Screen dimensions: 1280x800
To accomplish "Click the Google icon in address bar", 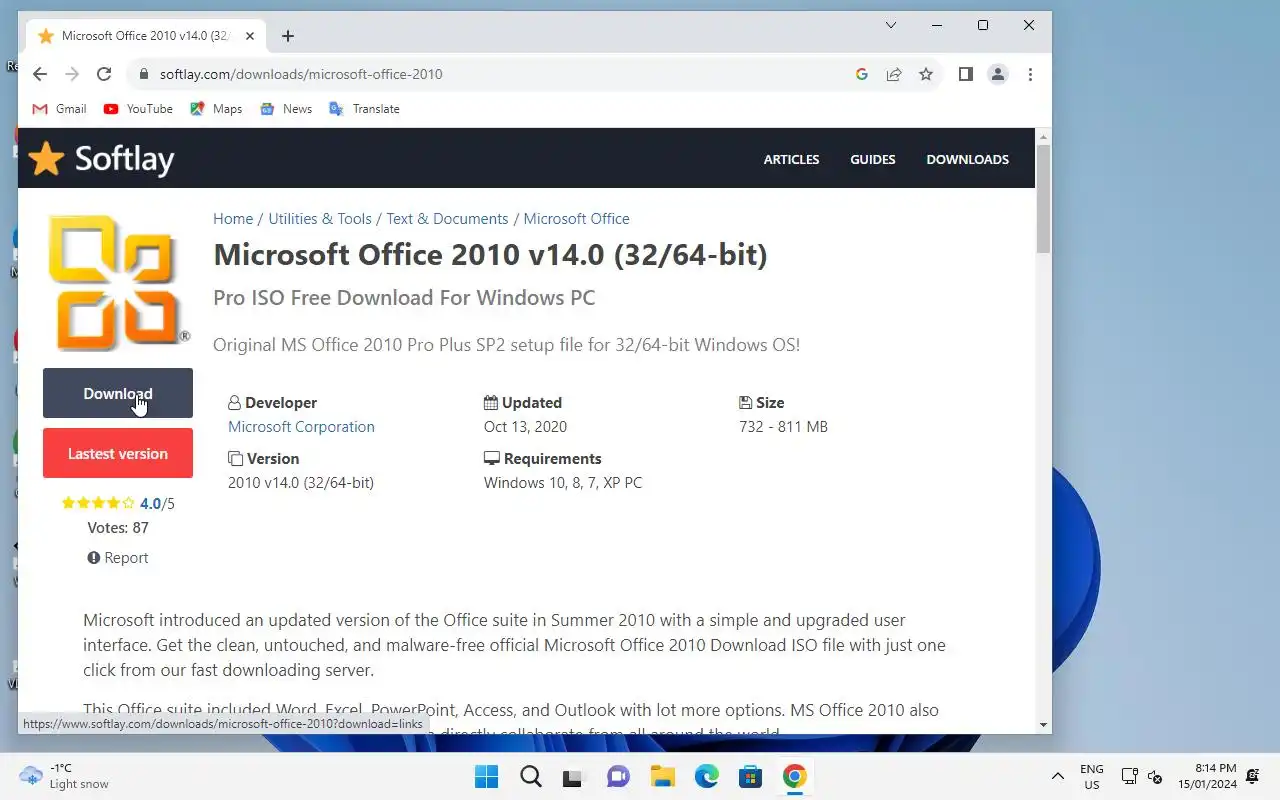I will click(862, 74).
